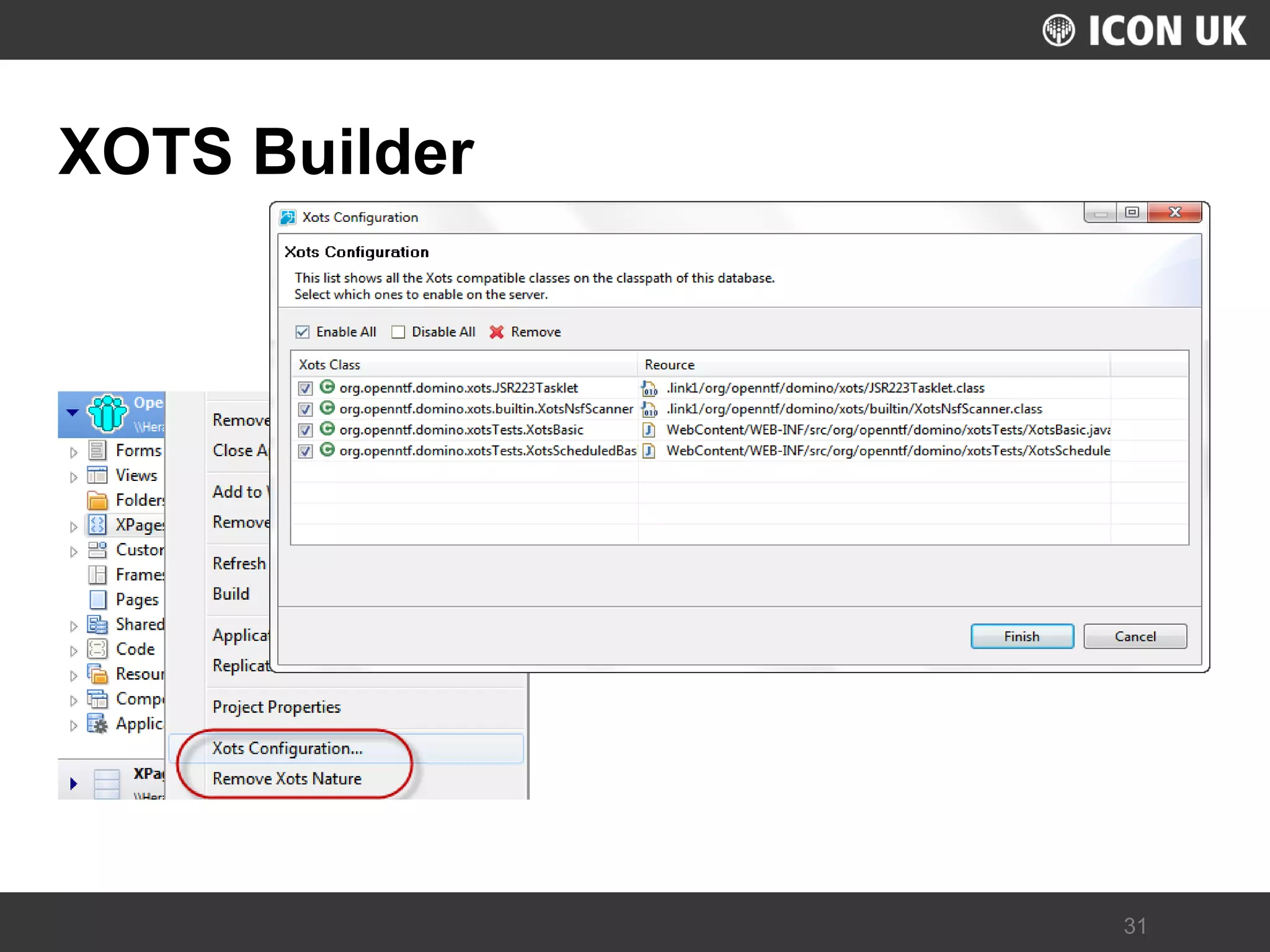The width and height of the screenshot is (1270, 952).
Task: Open Xots Configuration menu entry
Action: [287, 748]
